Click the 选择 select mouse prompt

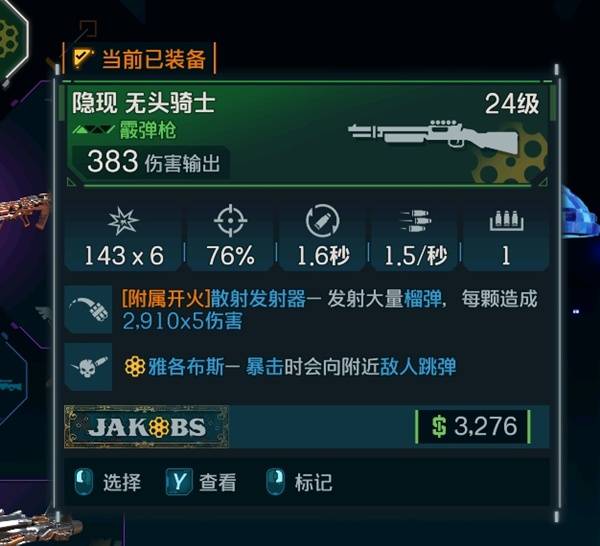108,482
